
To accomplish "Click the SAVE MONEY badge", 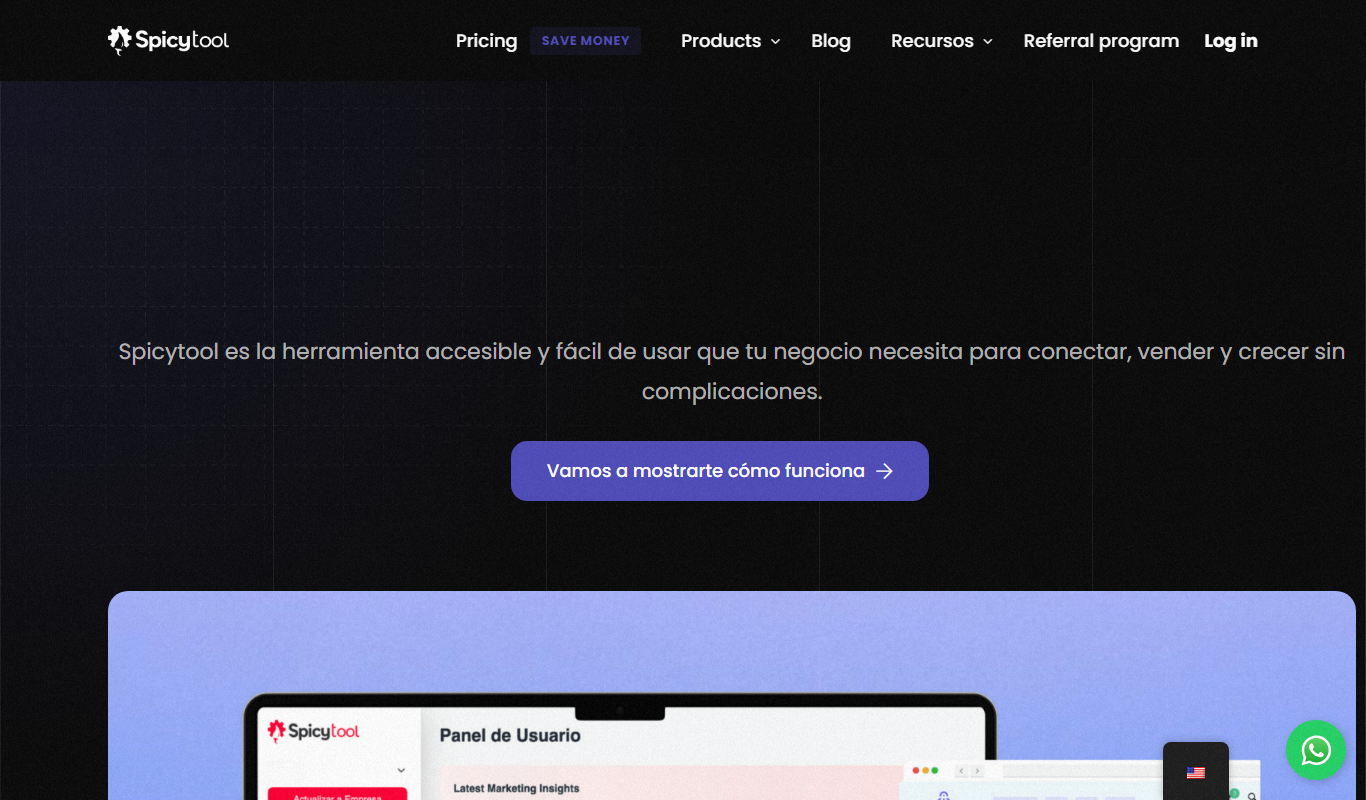I will (x=586, y=41).
